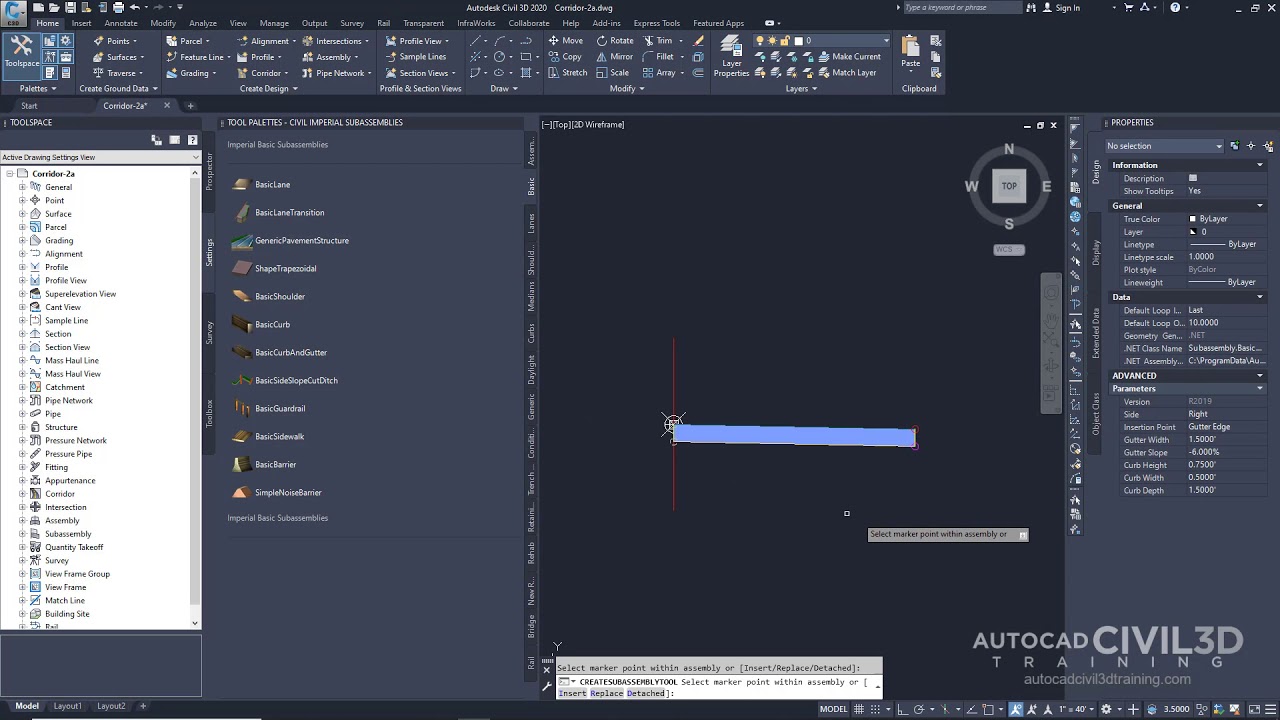Screen dimensions: 1280x720
Task: Click Make Current layer button
Action: tap(848, 57)
